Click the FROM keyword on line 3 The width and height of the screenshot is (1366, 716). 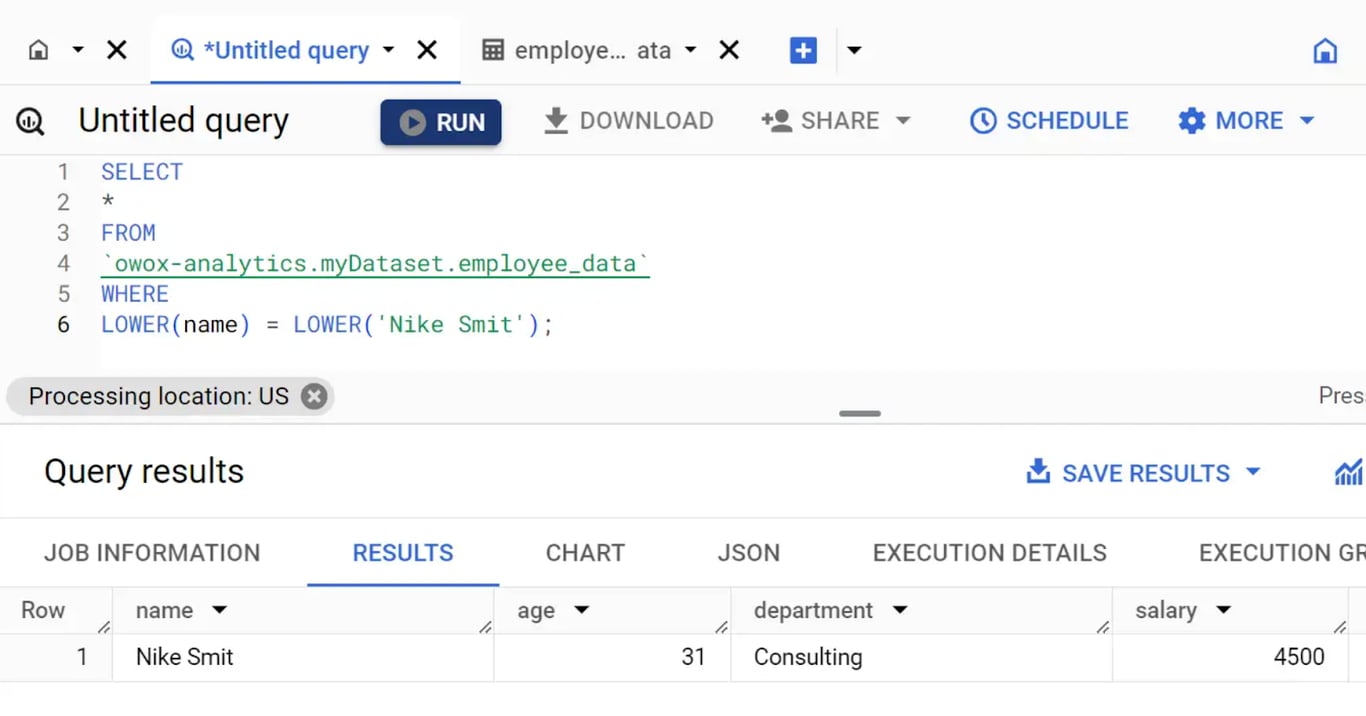pos(128,233)
